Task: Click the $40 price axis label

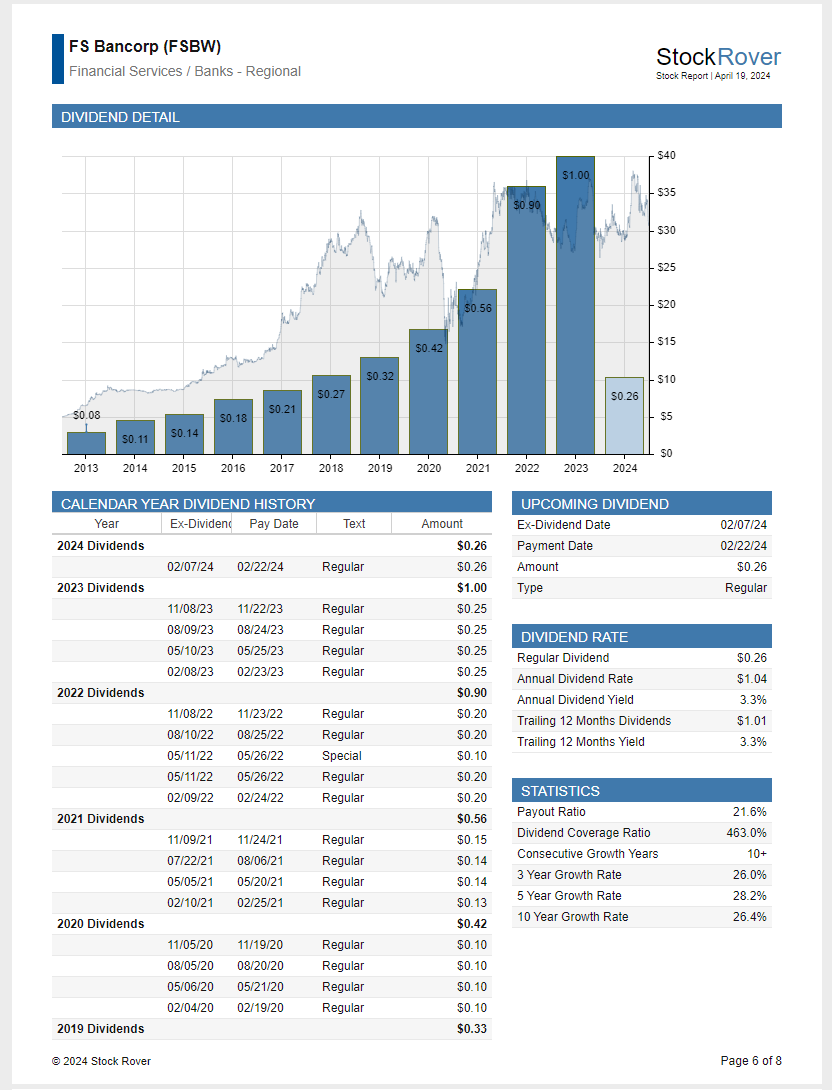Action: point(666,156)
